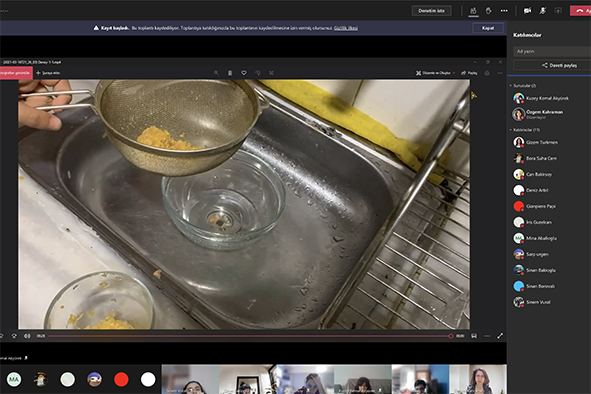Click the MA participant avatar in bottom strip
The image size is (591, 394).
(14, 379)
